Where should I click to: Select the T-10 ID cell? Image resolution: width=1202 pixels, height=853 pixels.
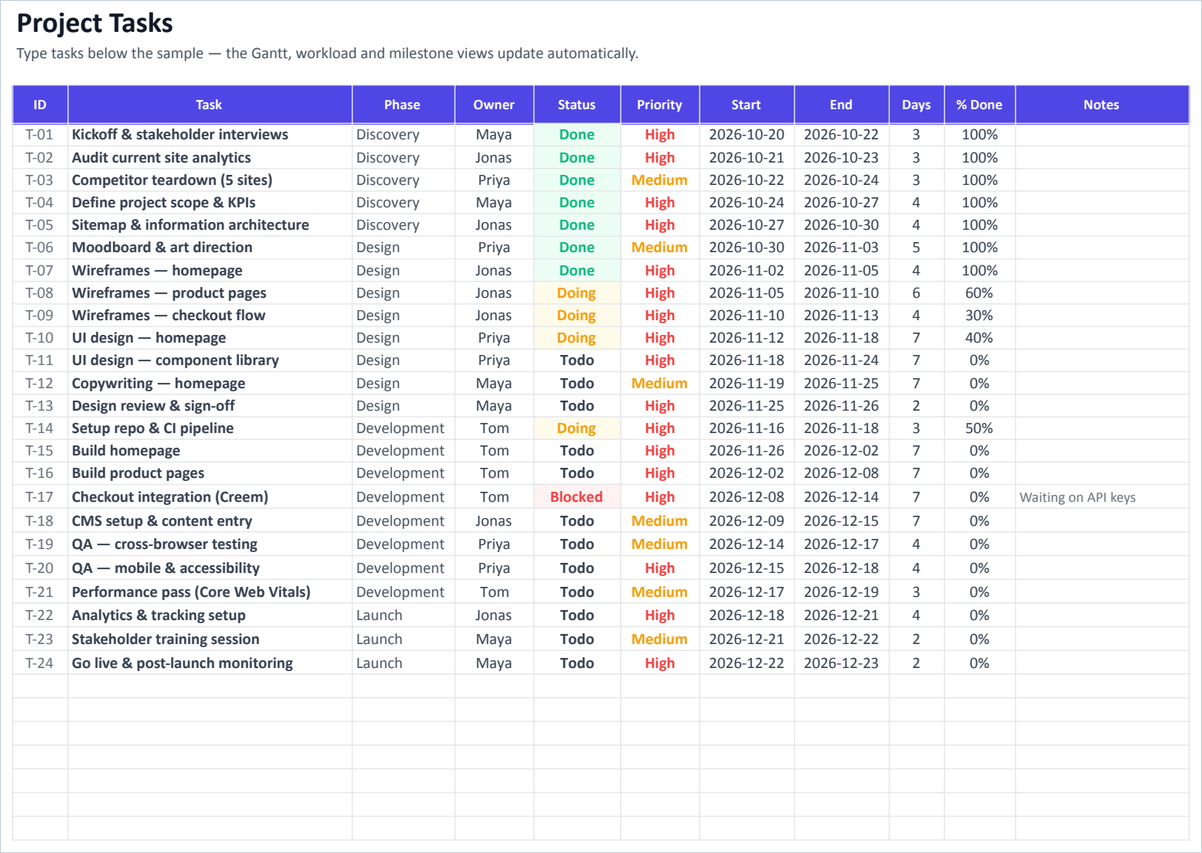click(x=40, y=338)
